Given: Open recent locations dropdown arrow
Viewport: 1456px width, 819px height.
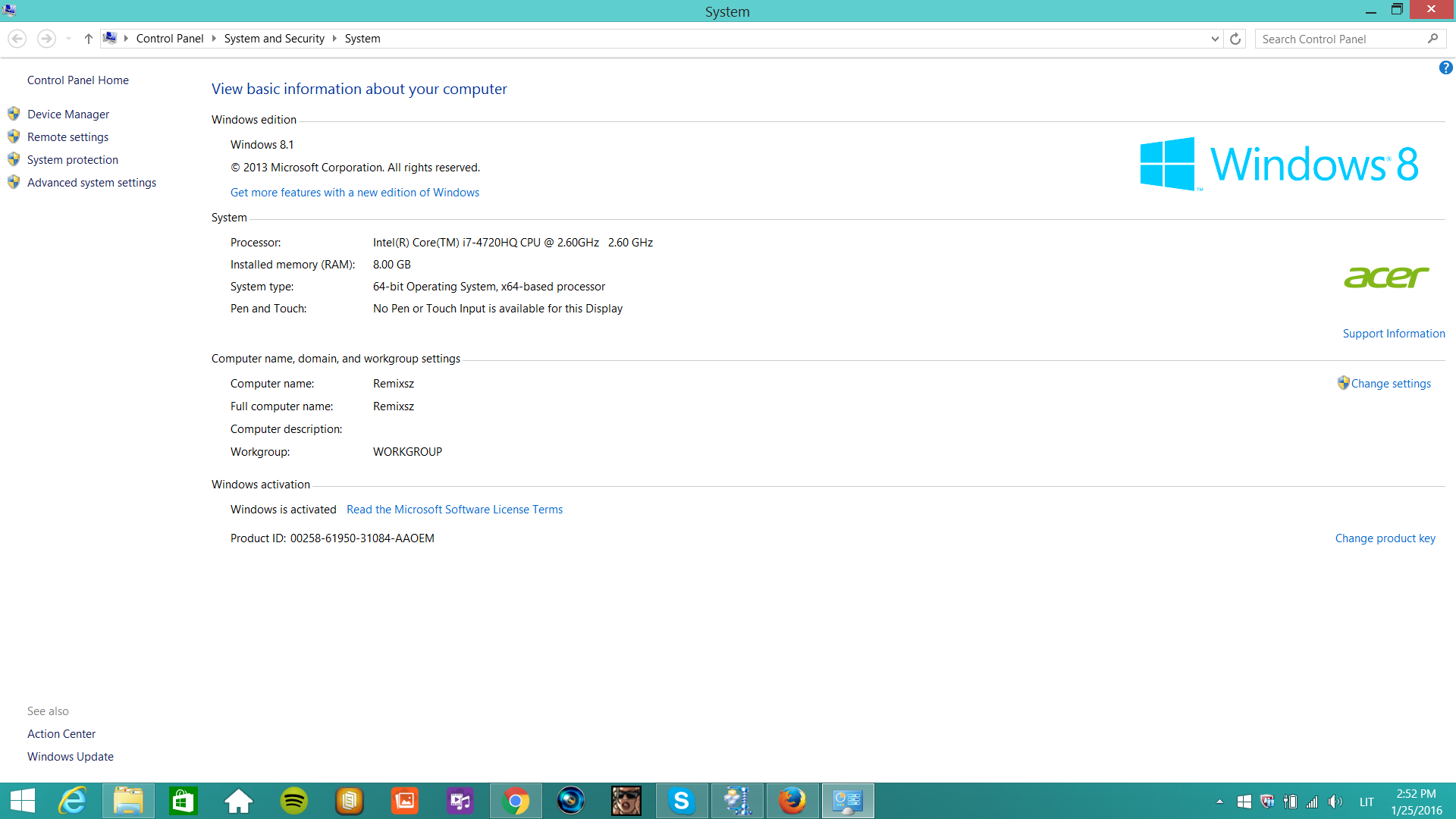Looking at the screenshot, I should pyautogui.click(x=68, y=39).
